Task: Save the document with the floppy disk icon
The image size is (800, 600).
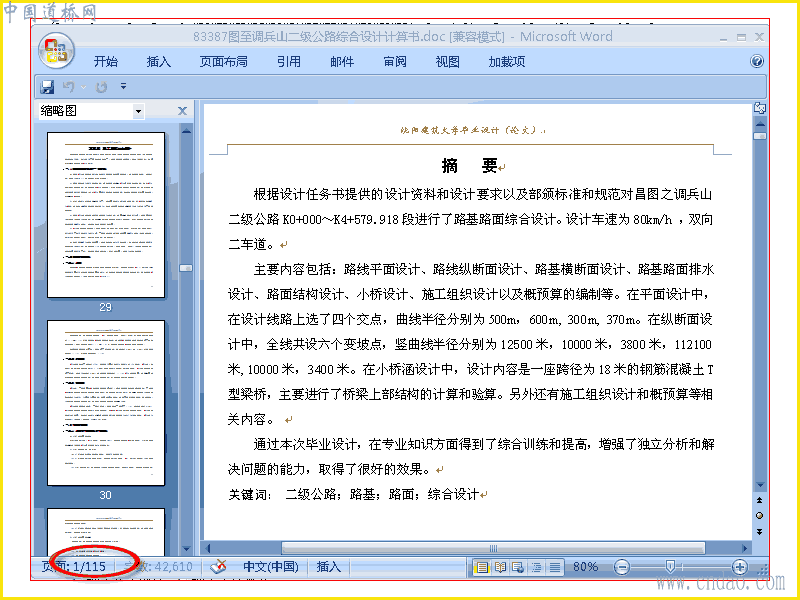Action: [x=47, y=87]
